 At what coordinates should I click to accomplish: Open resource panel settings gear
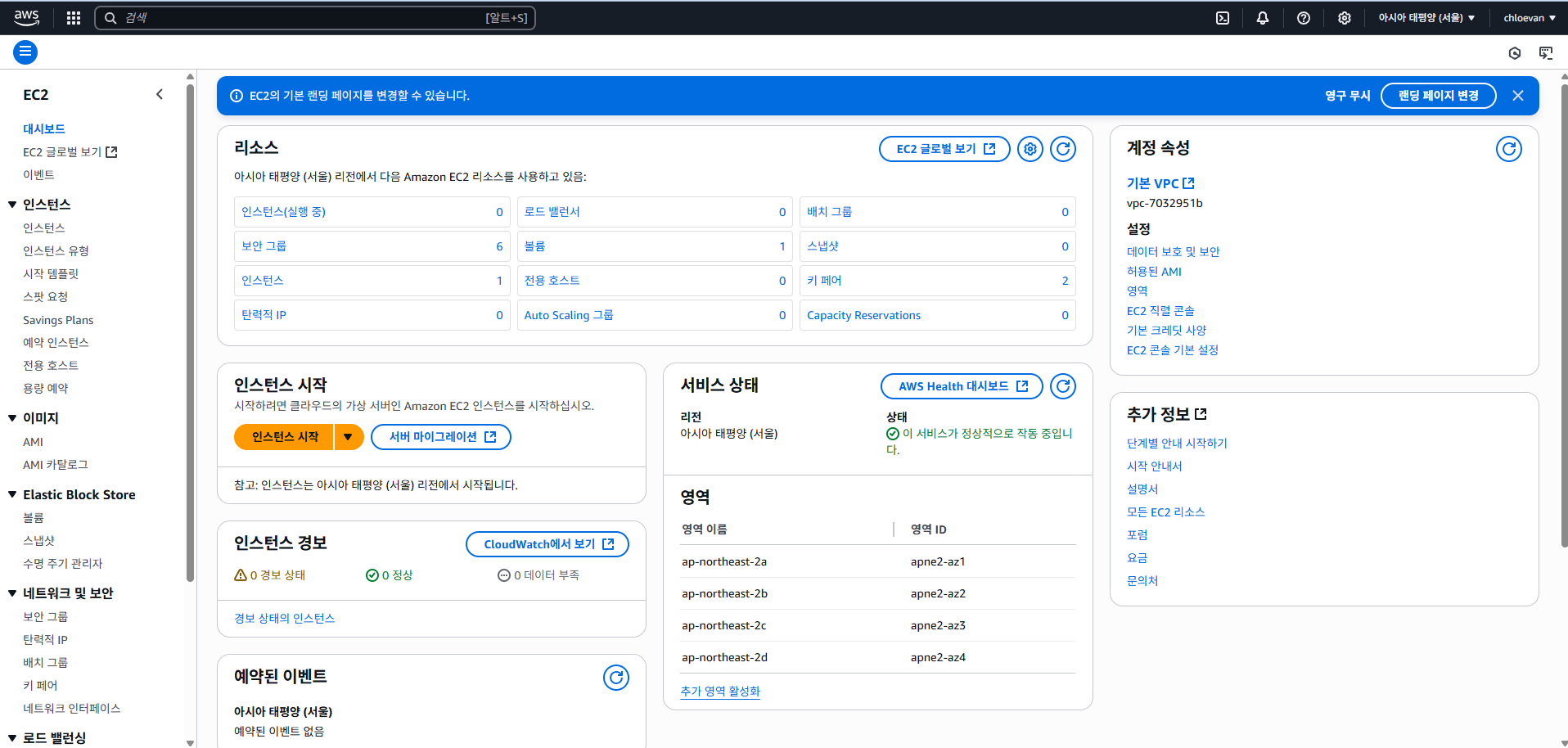pyautogui.click(x=1030, y=149)
